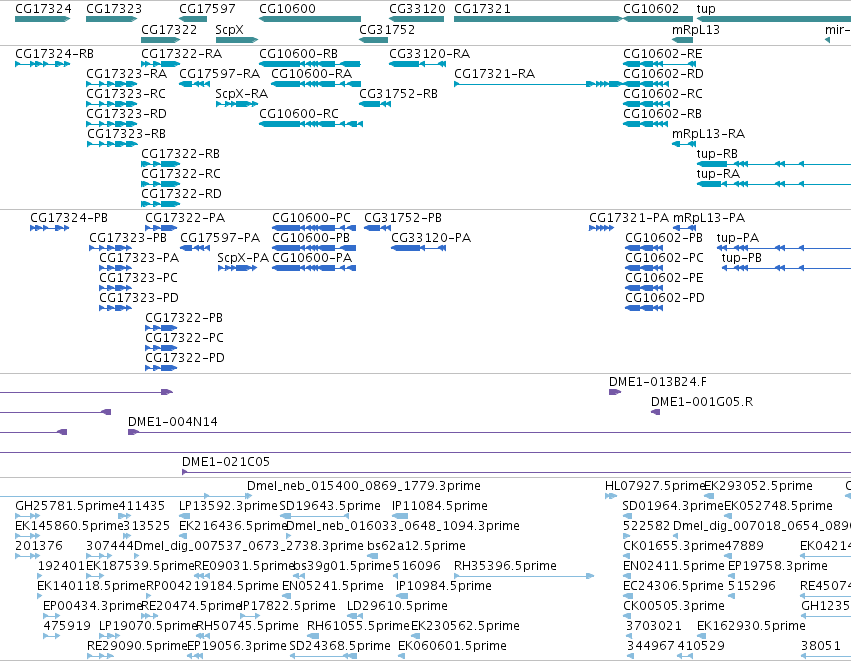Select the CG31752 gene label
The width and height of the screenshot is (851, 661).
(x=387, y=29)
